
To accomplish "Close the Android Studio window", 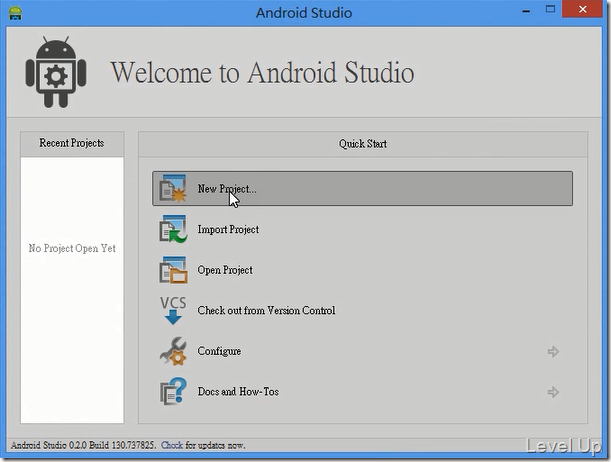I will tap(583, 9).
